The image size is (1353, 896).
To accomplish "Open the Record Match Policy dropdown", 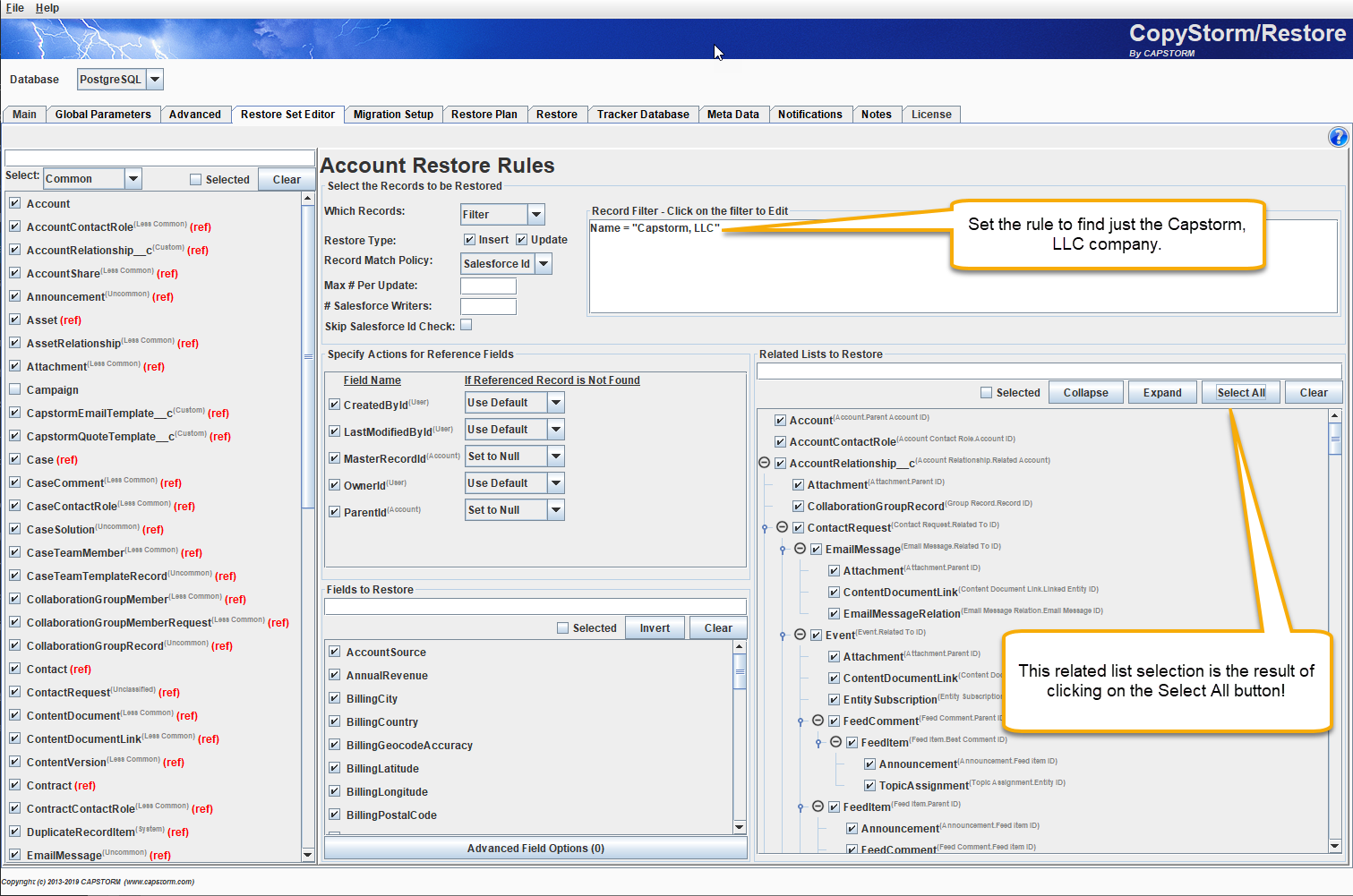I will tap(543, 264).
